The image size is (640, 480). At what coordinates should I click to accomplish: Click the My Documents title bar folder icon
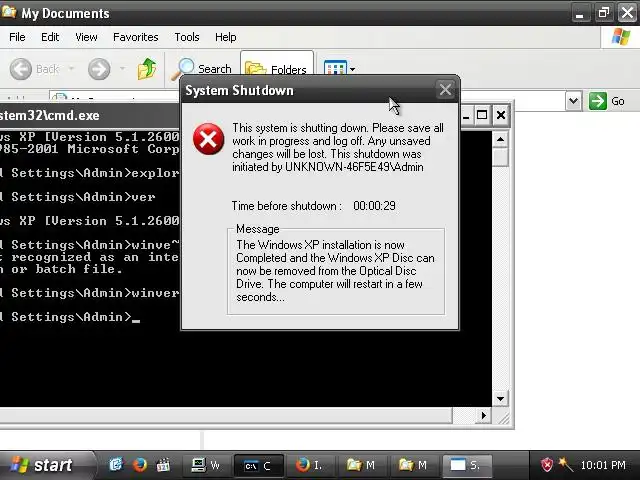coord(8,12)
